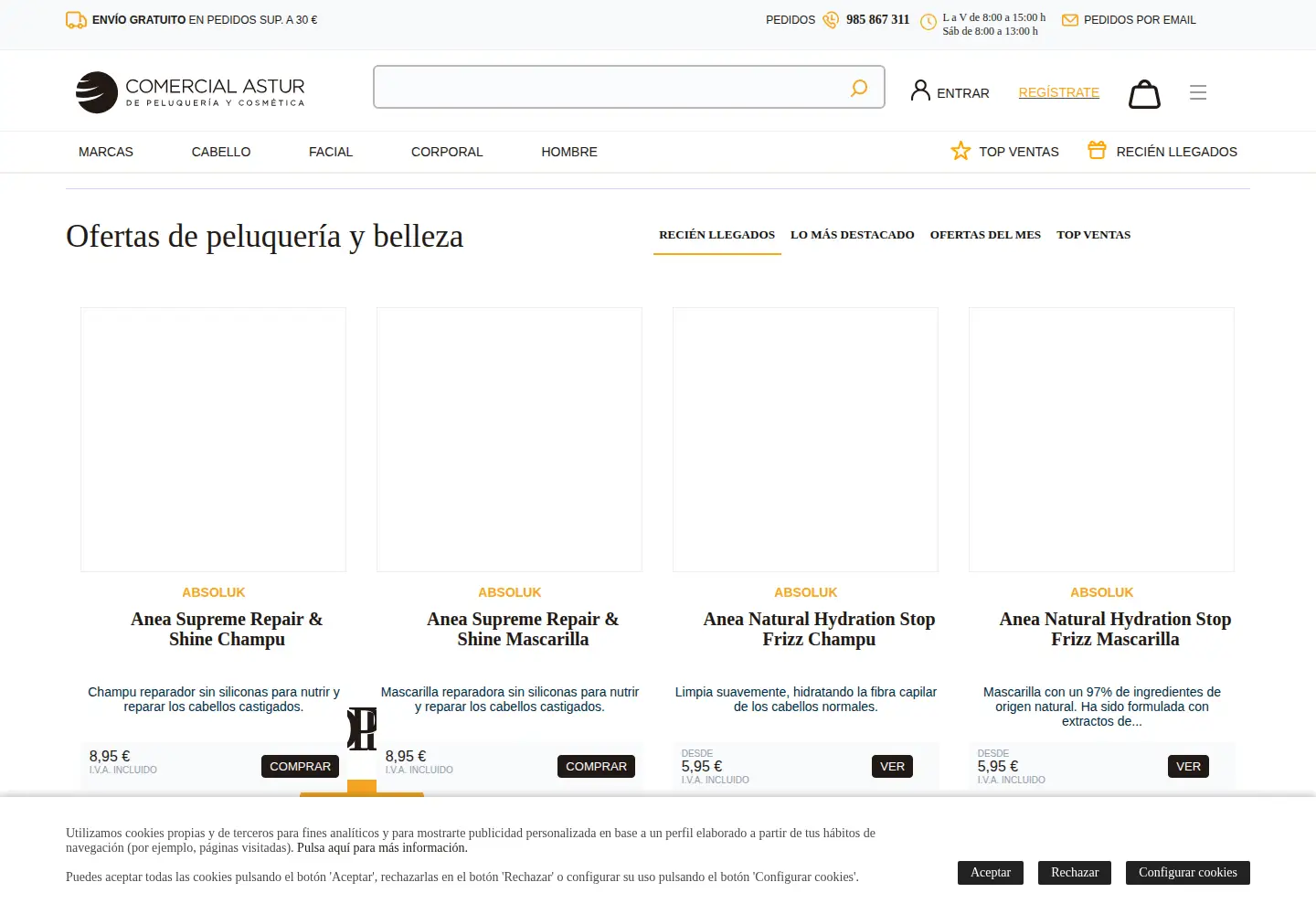Reject cookies with the Rechazar button
The width and height of the screenshot is (1316, 914).
[1075, 872]
